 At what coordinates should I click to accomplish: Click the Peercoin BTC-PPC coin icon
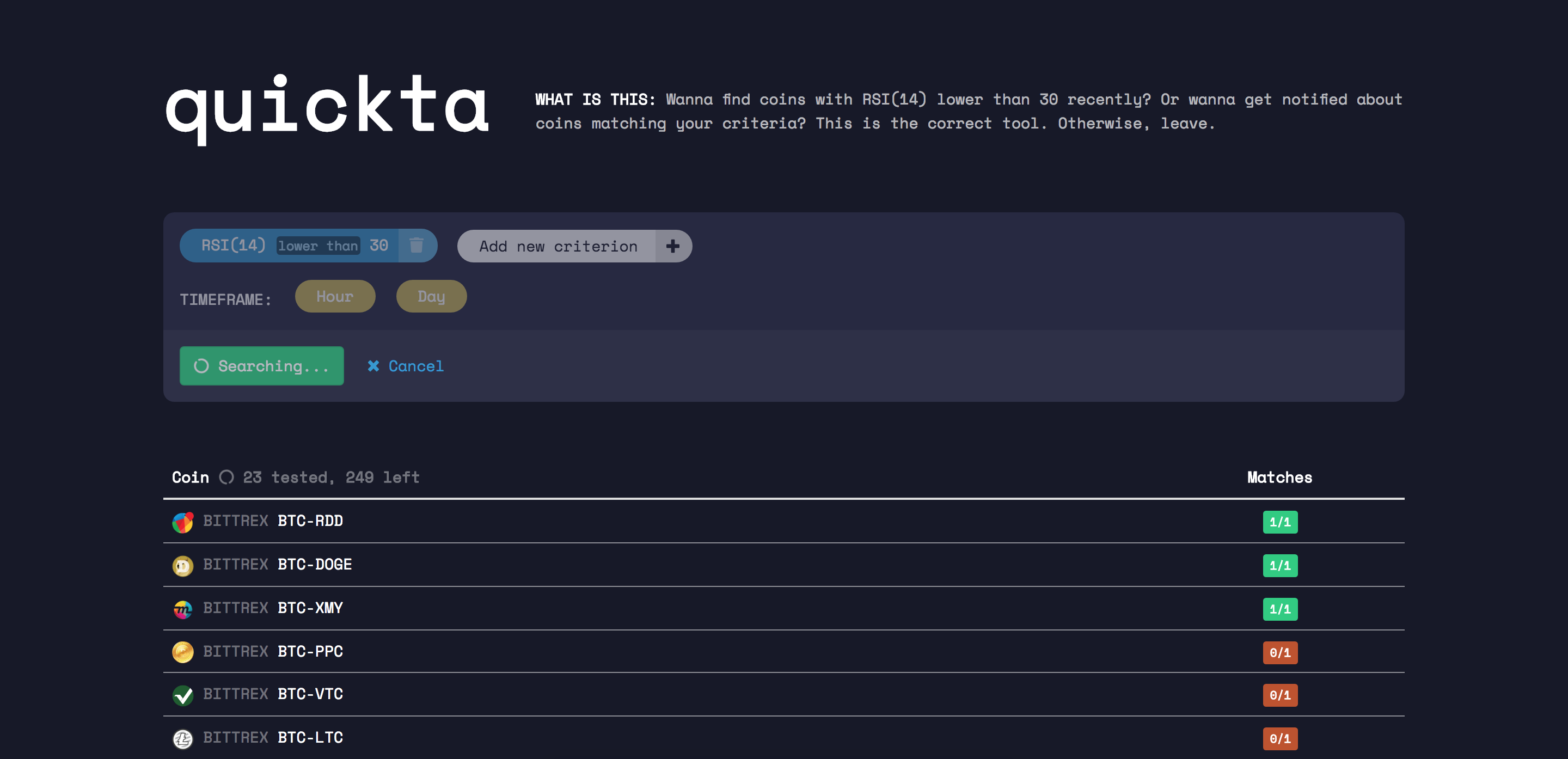(182, 652)
